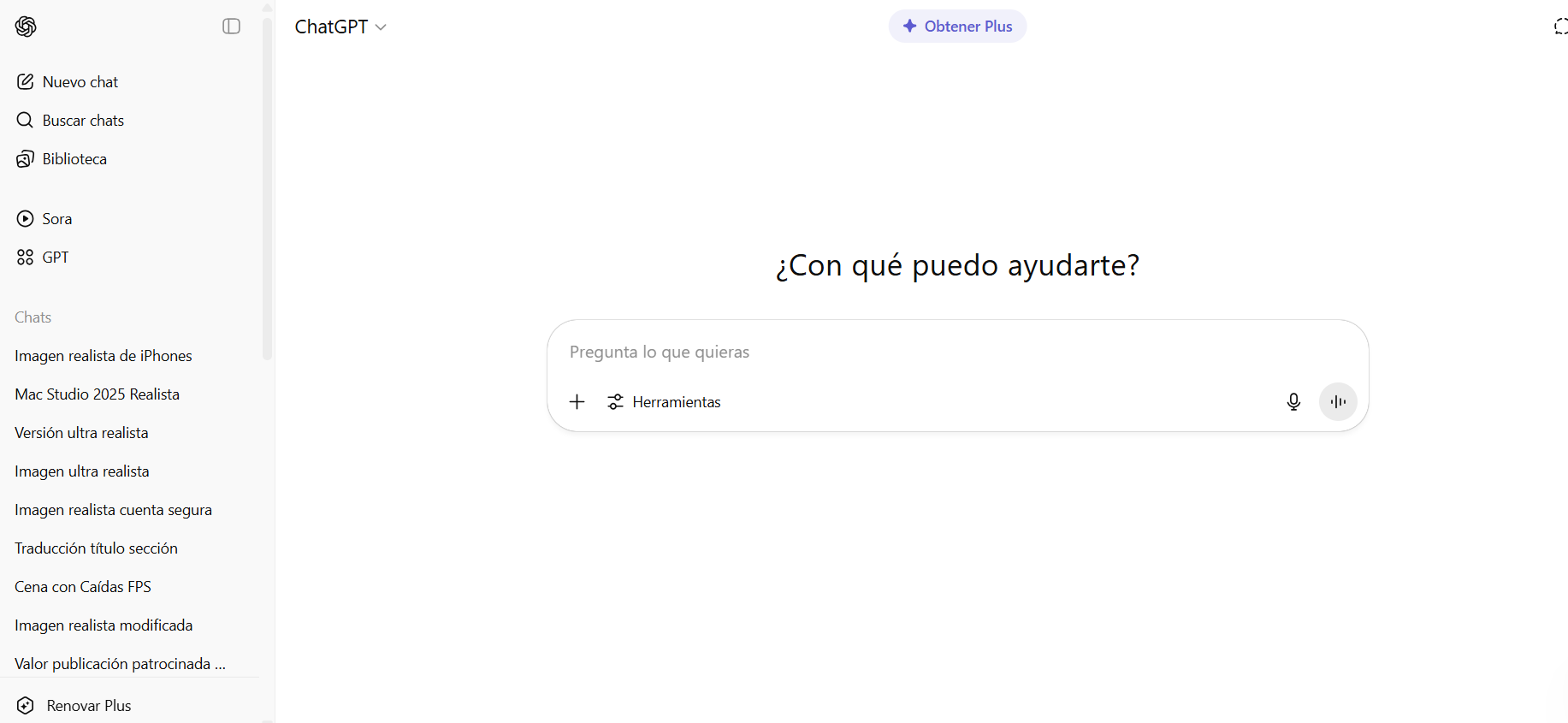Toggle temporary chat icon at top right
Image resolution: width=1568 pixels, height=723 pixels.
coord(1560,27)
